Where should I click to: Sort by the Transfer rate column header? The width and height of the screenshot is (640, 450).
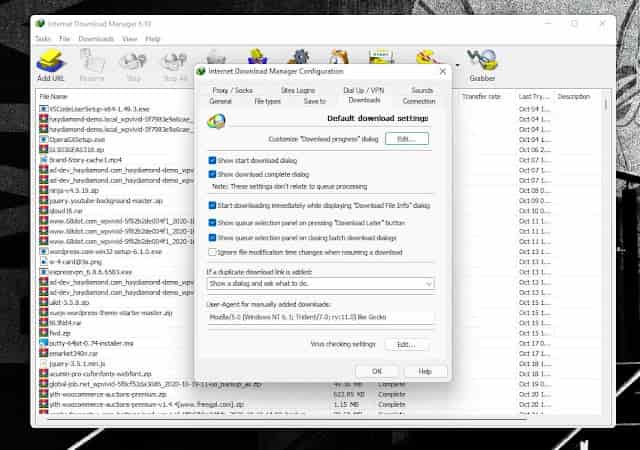tap(481, 97)
